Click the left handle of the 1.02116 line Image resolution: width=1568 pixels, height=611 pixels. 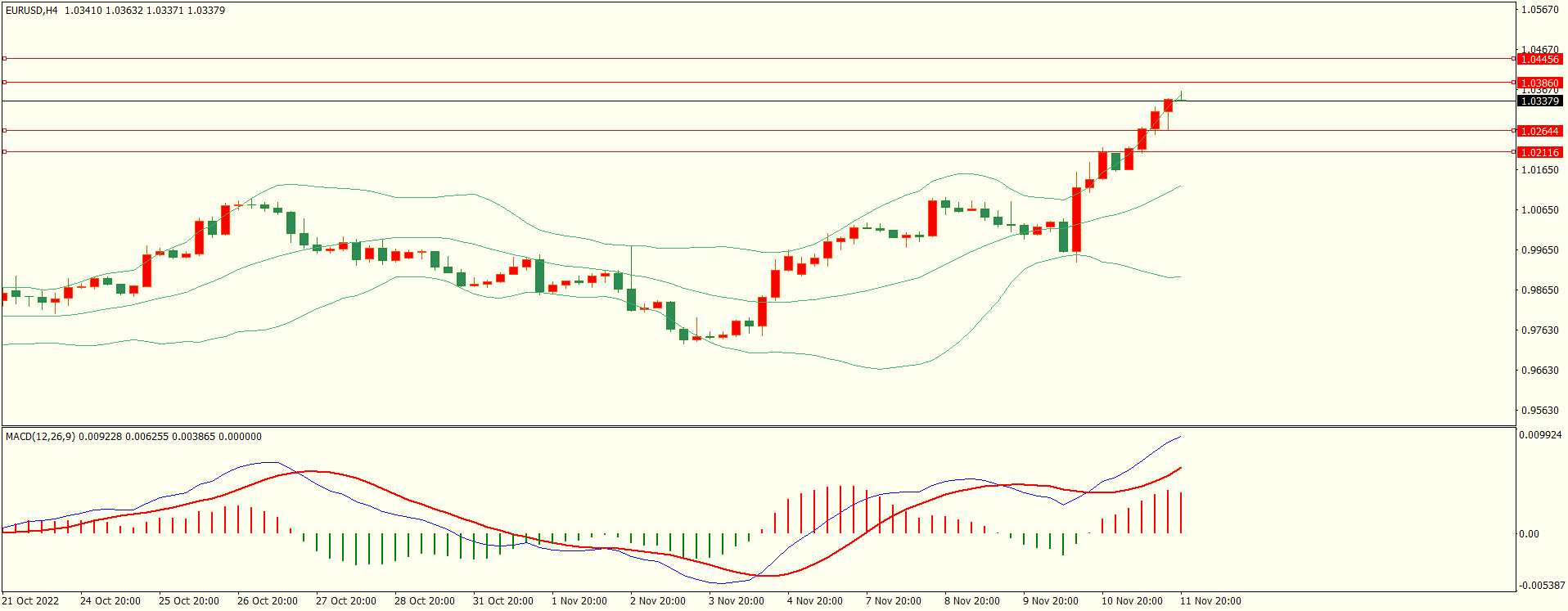[x=4, y=152]
